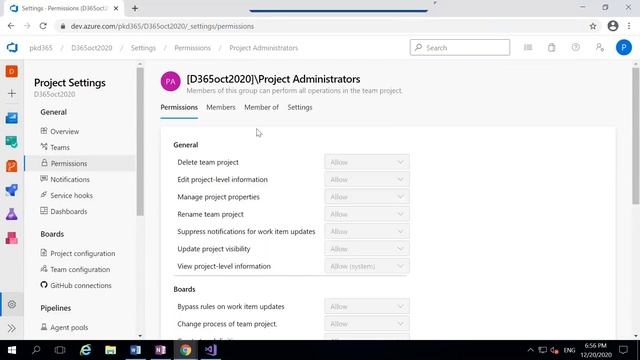Switch to the Permissions tab
This screenshot has height=360, width=640.
click(x=179, y=107)
